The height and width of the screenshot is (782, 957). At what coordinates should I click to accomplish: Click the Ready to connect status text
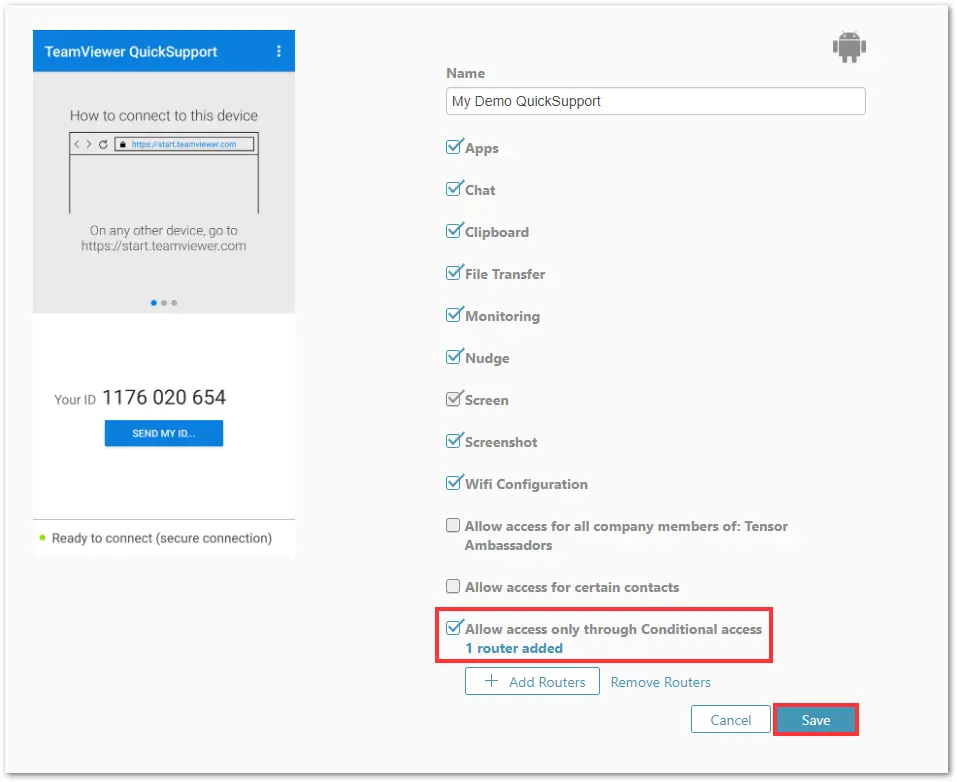[x=162, y=538]
